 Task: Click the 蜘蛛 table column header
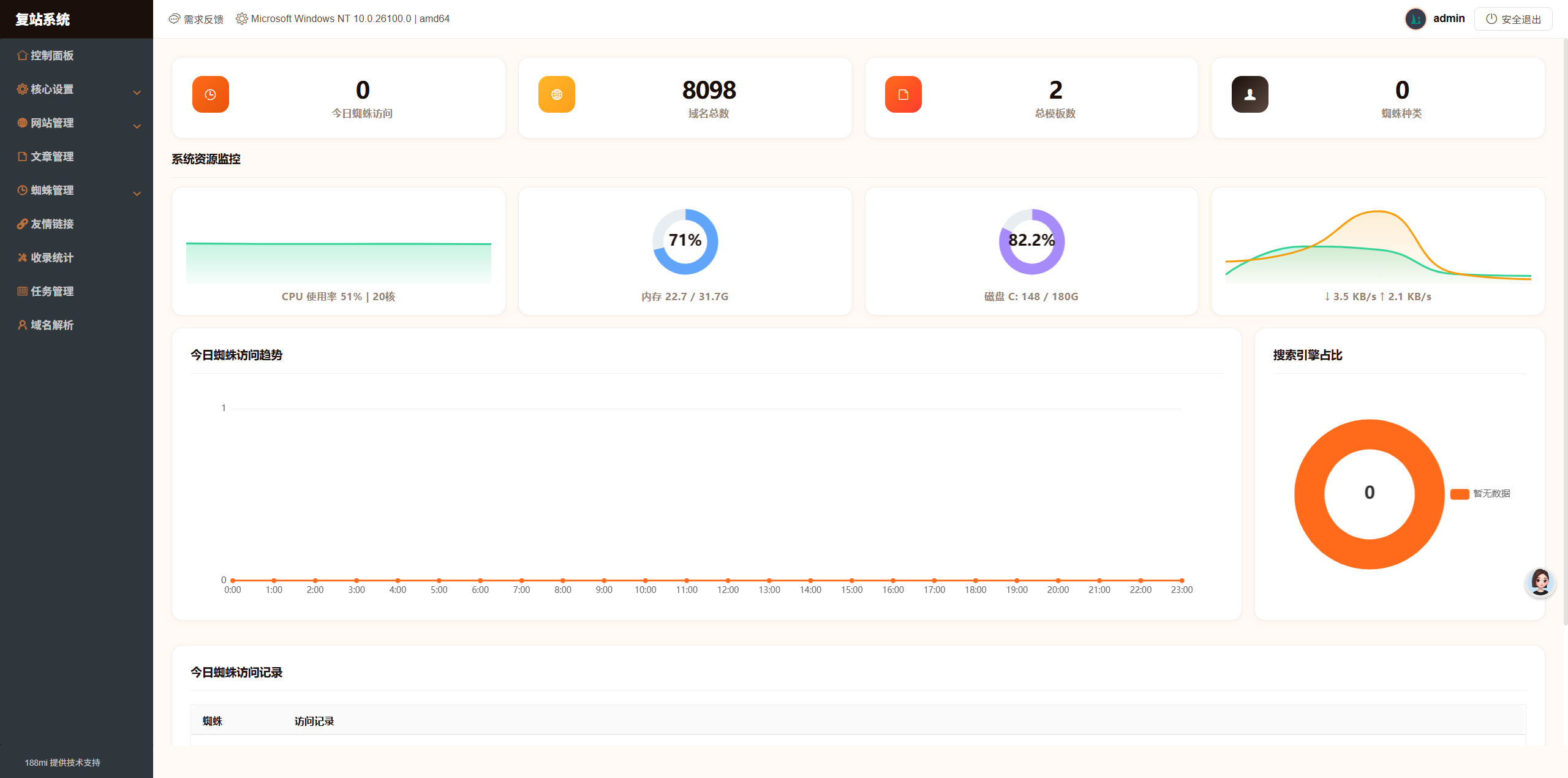213,721
